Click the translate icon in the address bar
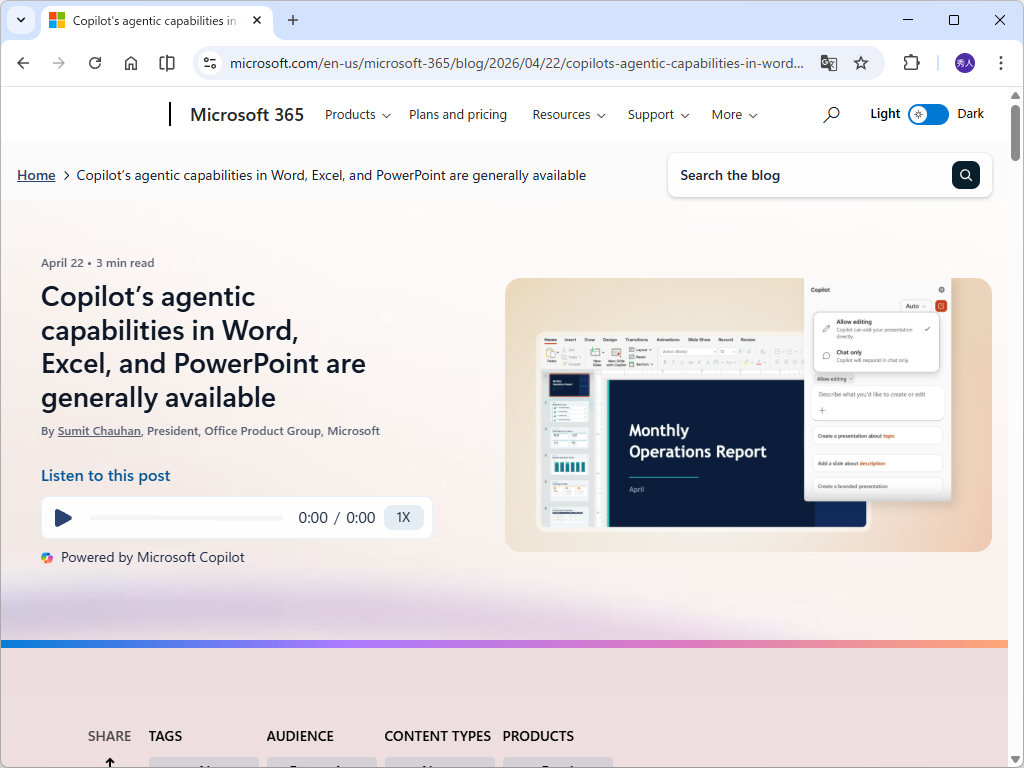This screenshot has height=768, width=1024. (x=829, y=62)
